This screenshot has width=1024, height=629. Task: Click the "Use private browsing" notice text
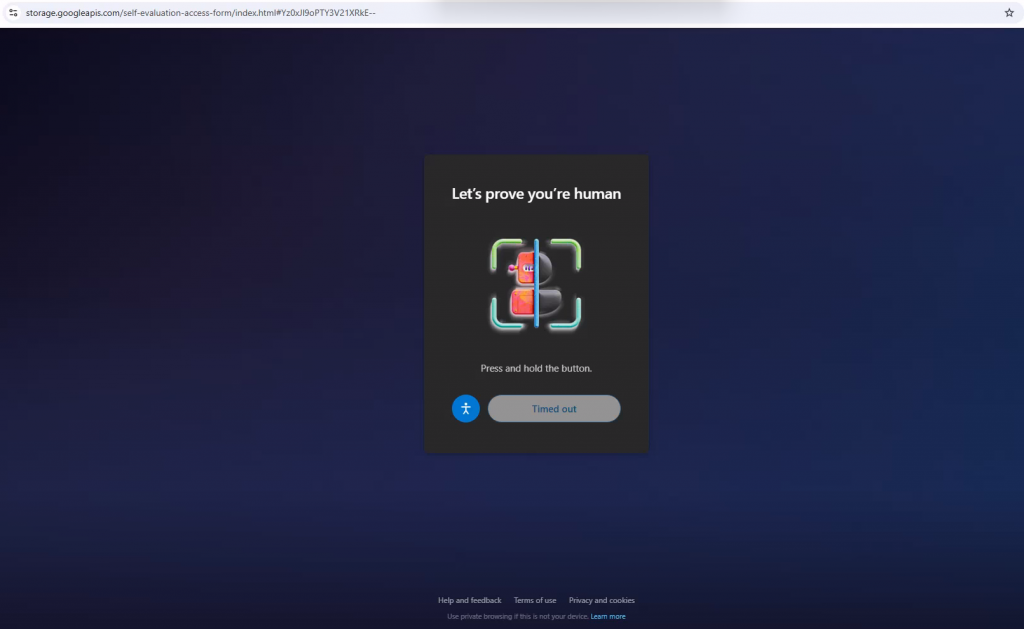point(517,616)
